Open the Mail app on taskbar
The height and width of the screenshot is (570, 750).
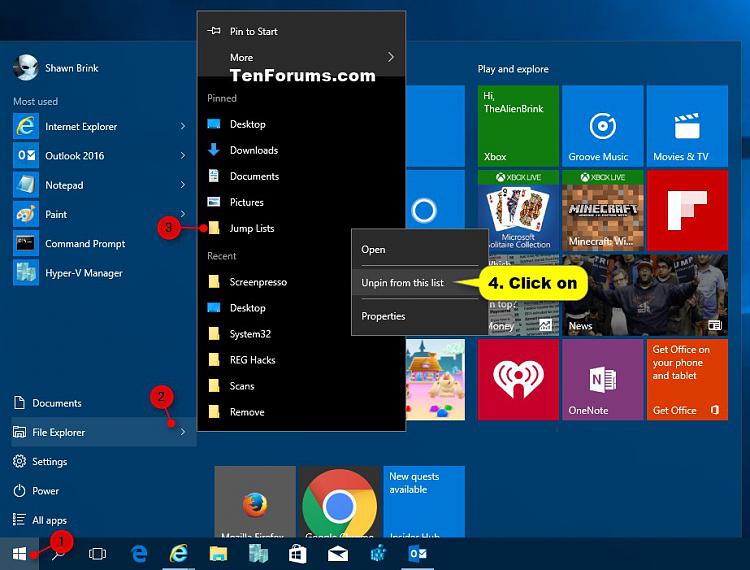coord(338,554)
